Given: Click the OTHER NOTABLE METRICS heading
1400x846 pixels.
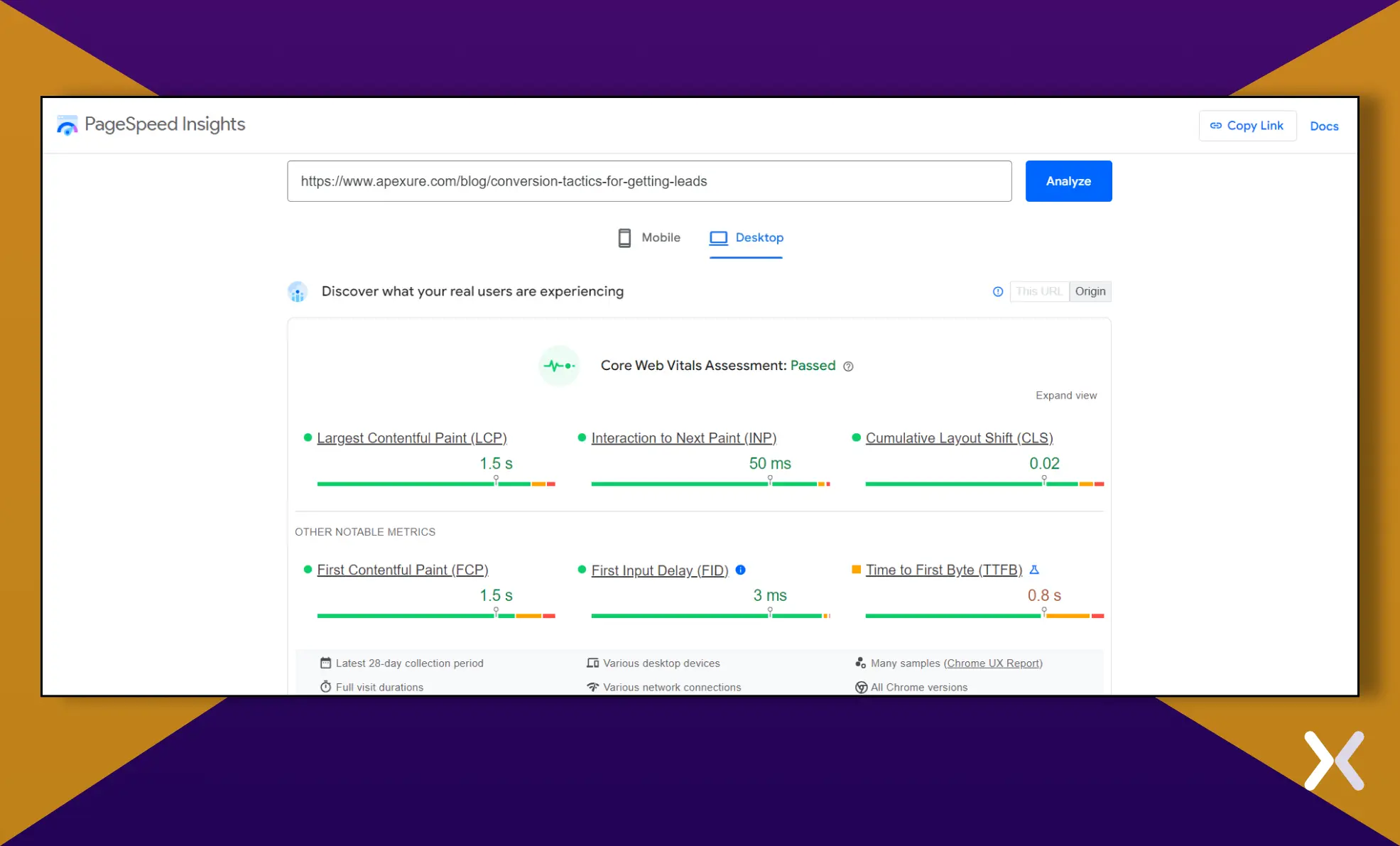Looking at the screenshot, I should point(364,532).
